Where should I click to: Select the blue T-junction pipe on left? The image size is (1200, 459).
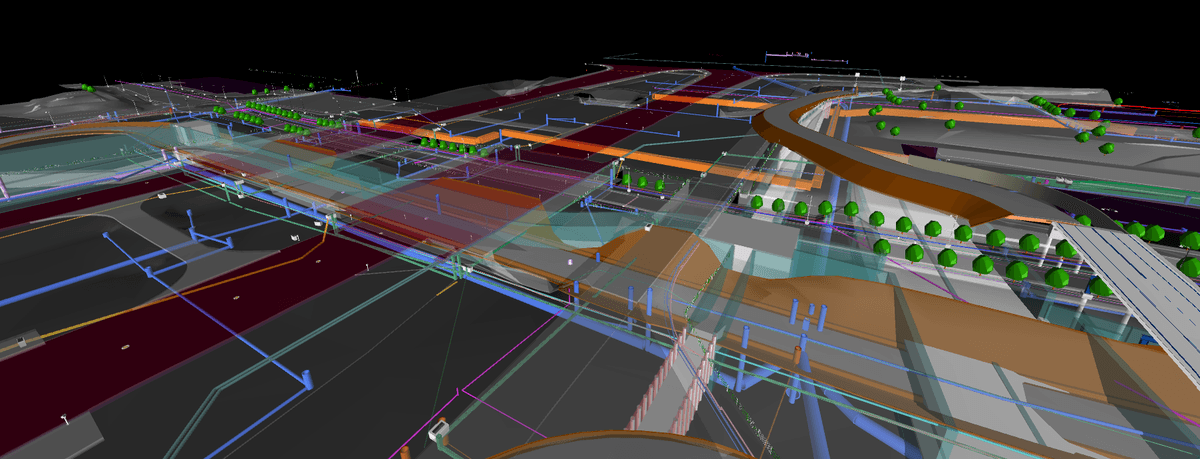pos(205,238)
